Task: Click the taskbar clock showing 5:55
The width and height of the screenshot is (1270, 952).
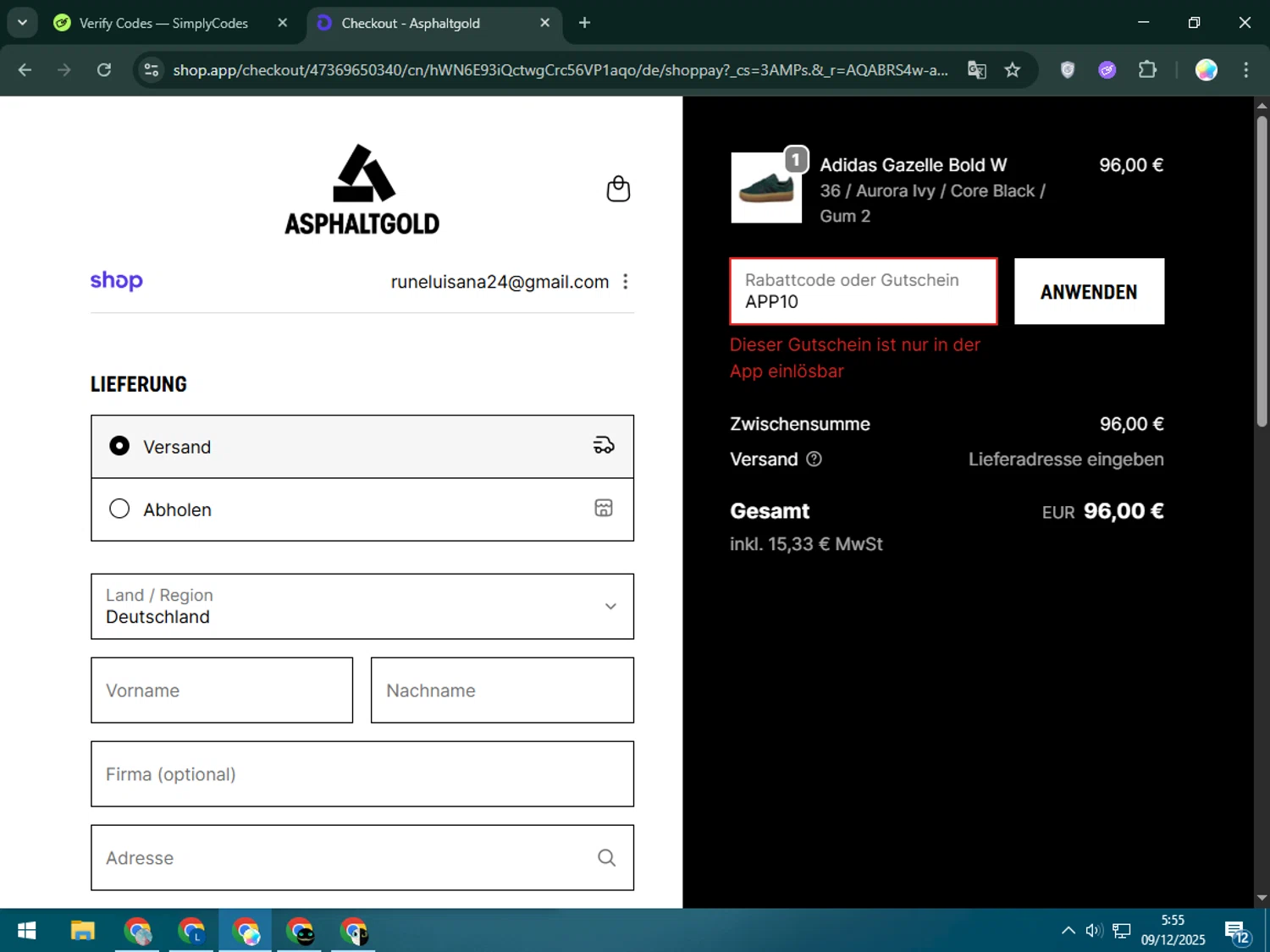Action: pos(1173,930)
